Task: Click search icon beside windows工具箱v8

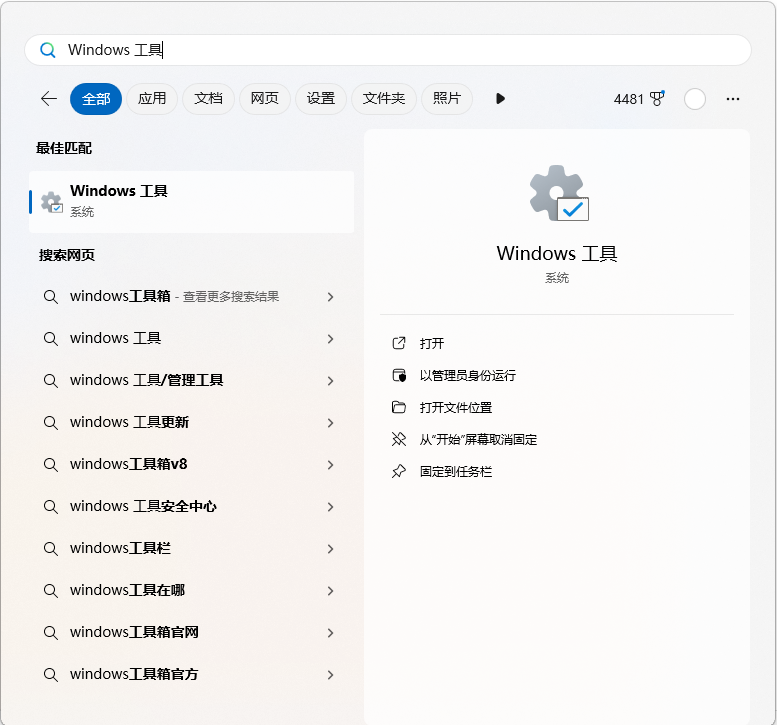Action: [x=51, y=465]
